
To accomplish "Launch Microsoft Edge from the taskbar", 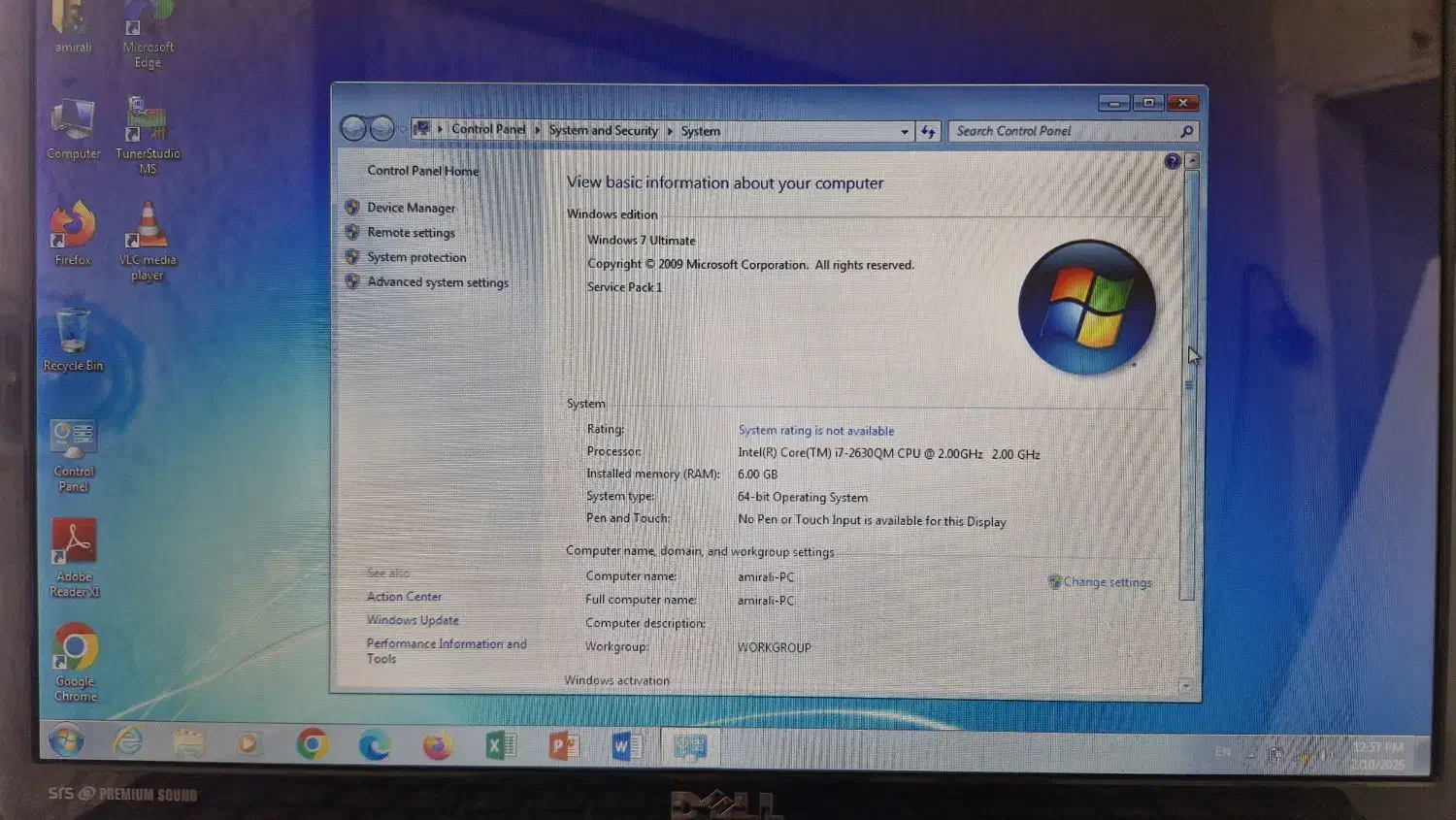I will (374, 745).
